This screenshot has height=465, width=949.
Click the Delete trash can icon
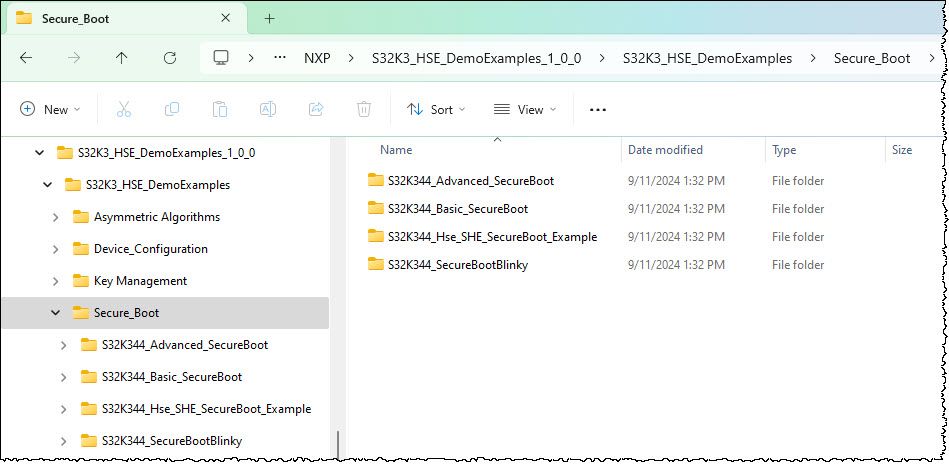[364, 109]
